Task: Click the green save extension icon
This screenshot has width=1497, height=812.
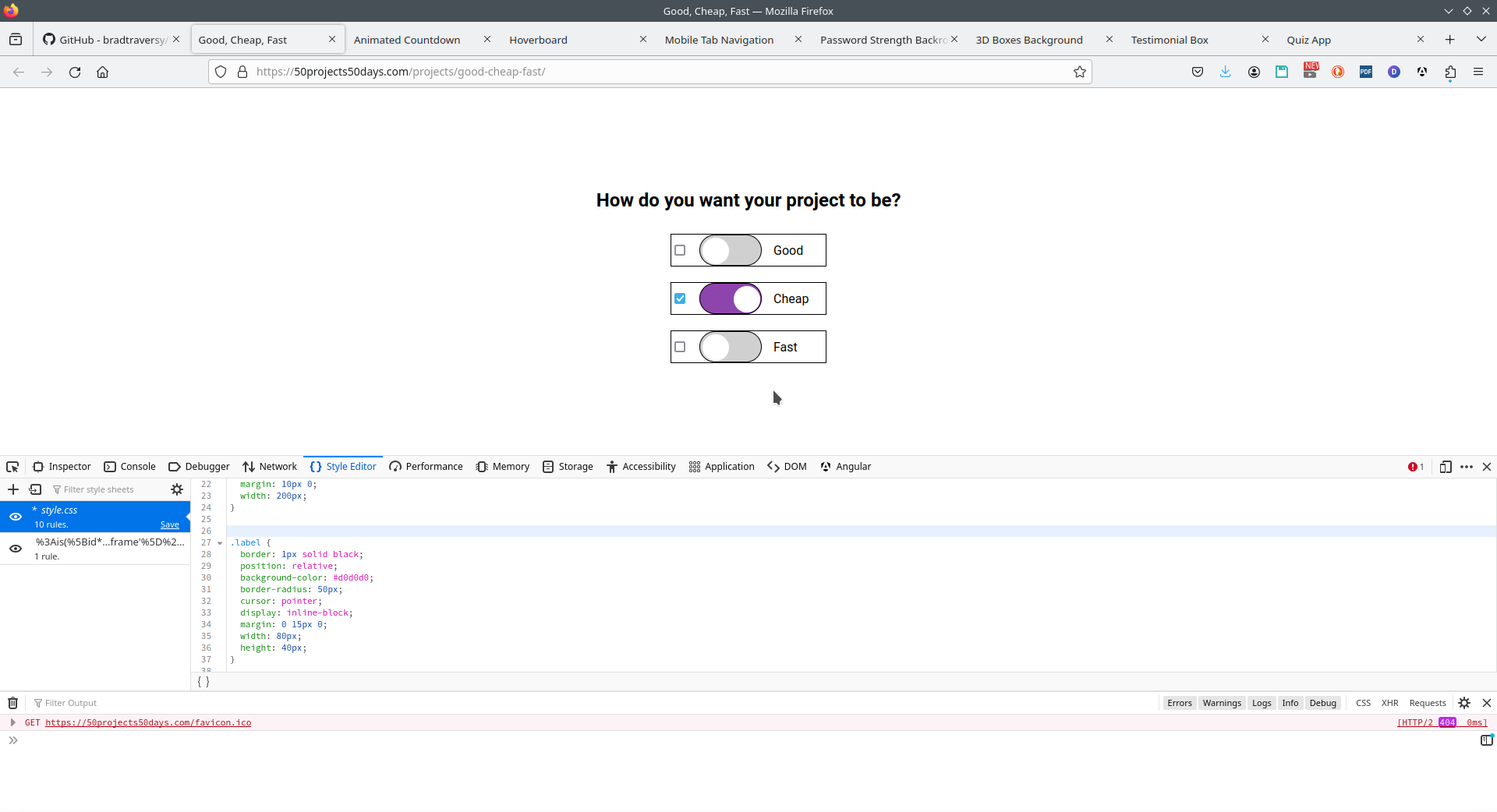Action: click(x=1282, y=72)
